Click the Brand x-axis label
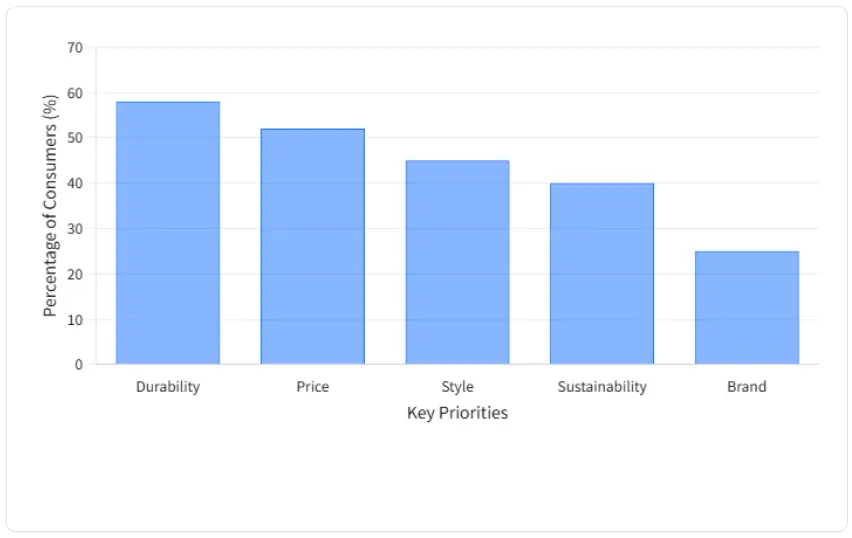This screenshot has height=538, width=852. pos(747,387)
